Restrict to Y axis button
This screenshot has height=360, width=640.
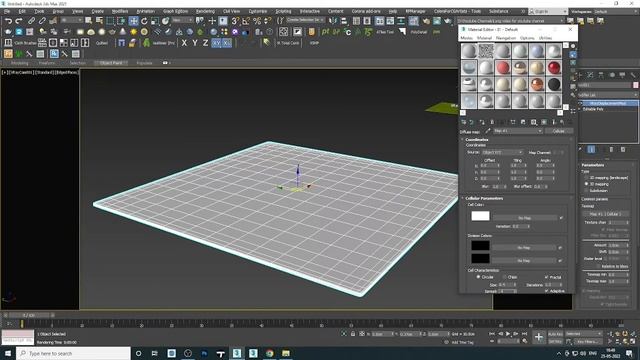(195, 43)
